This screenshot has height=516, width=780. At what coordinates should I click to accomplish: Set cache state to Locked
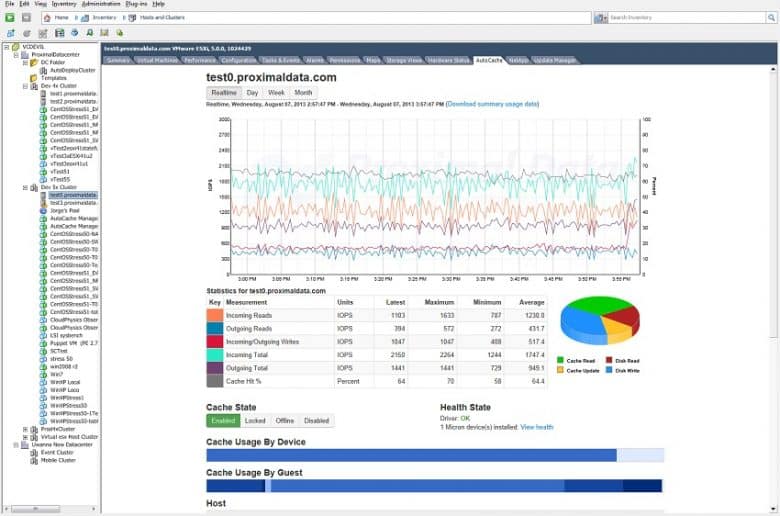(x=255, y=420)
